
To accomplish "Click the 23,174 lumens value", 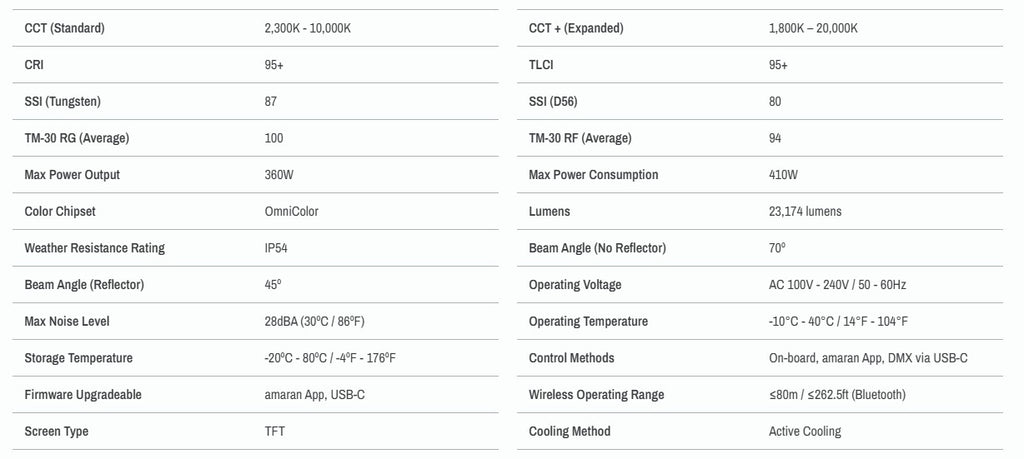I will coord(805,212).
